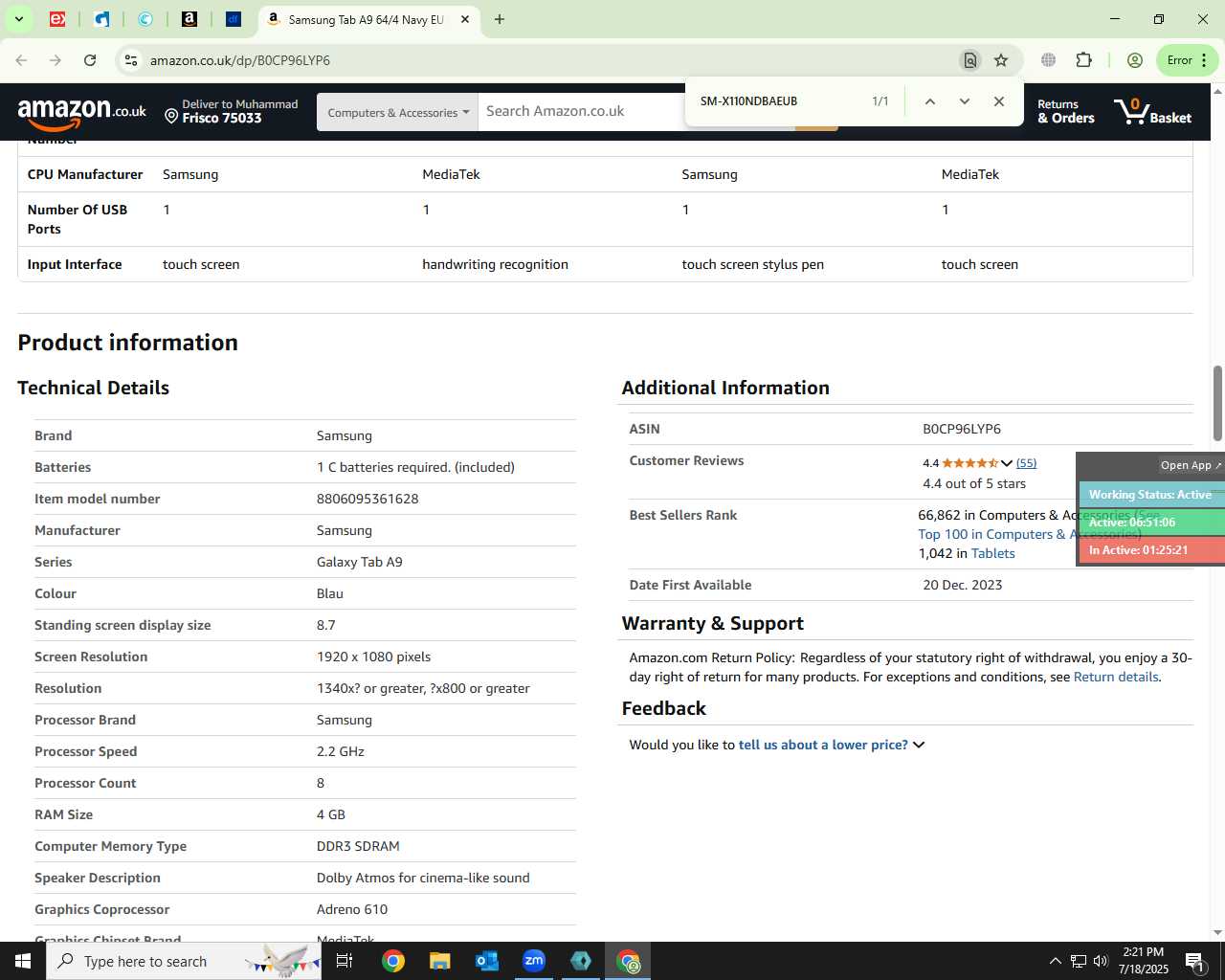Open the (55) reviews link

[x=1026, y=463]
